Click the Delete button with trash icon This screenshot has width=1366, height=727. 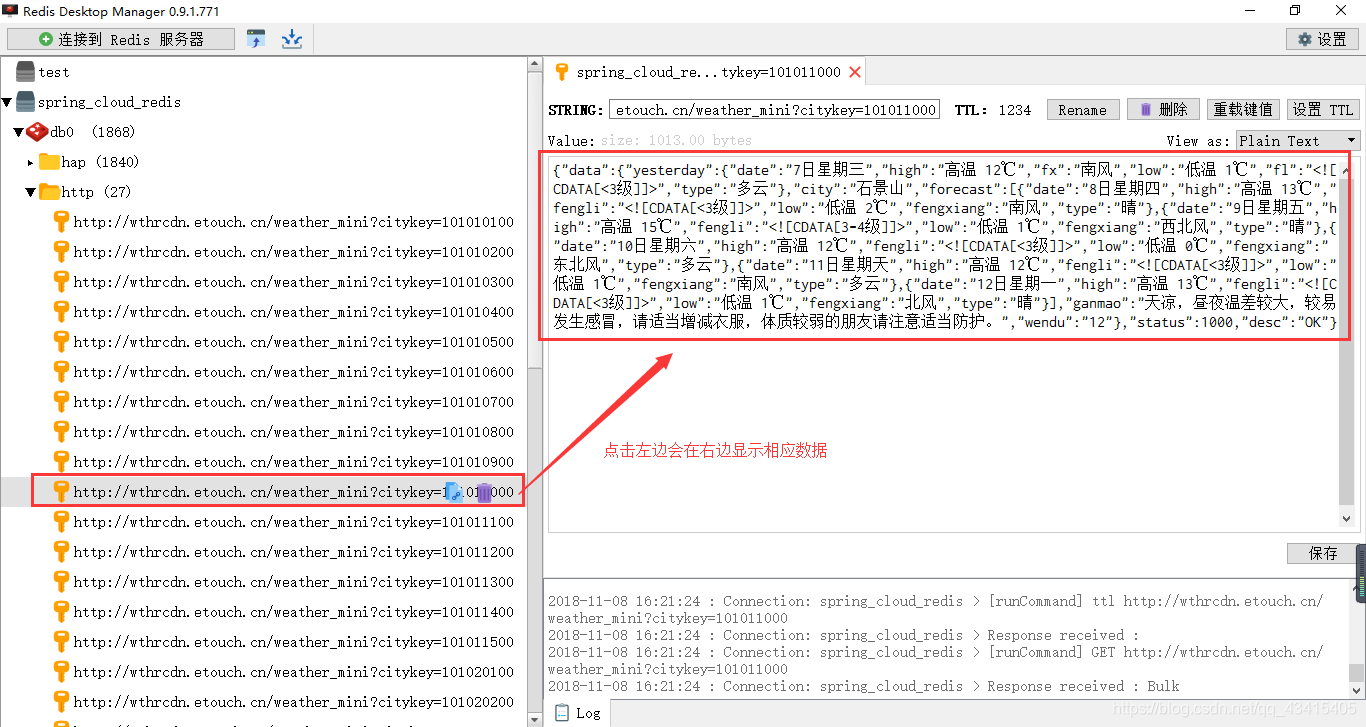(1162, 110)
